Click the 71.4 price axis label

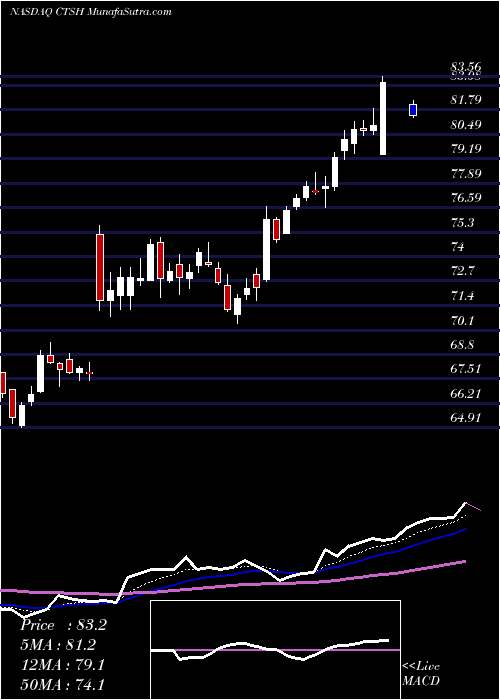pyautogui.click(x=462, y=296)
